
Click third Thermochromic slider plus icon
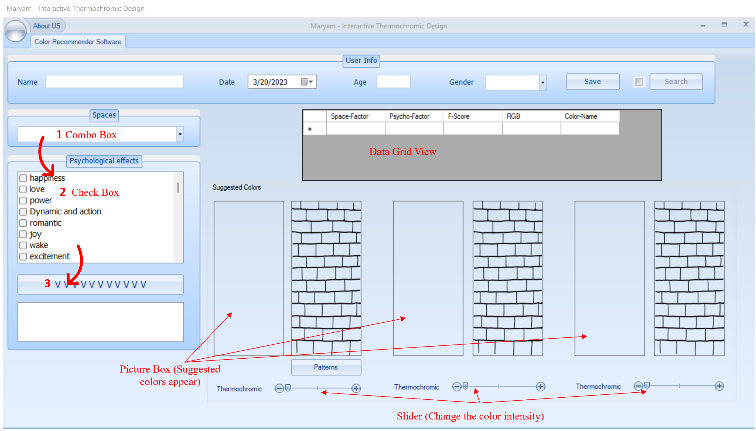tap(719, 386)
